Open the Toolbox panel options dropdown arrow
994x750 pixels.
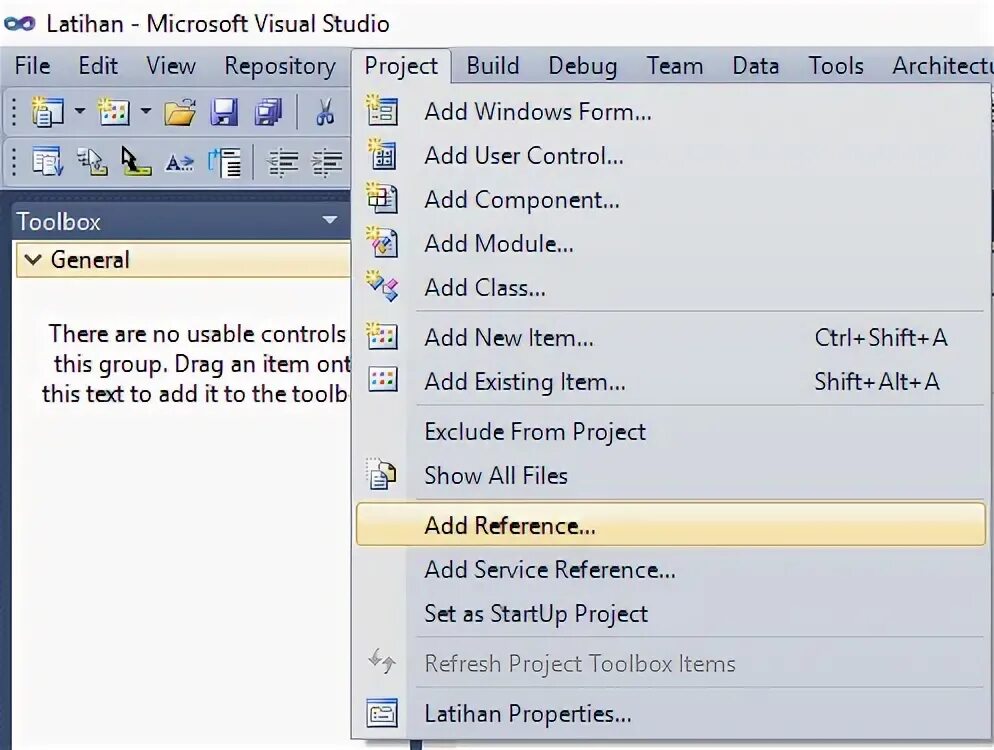click(x=330, y=221)
